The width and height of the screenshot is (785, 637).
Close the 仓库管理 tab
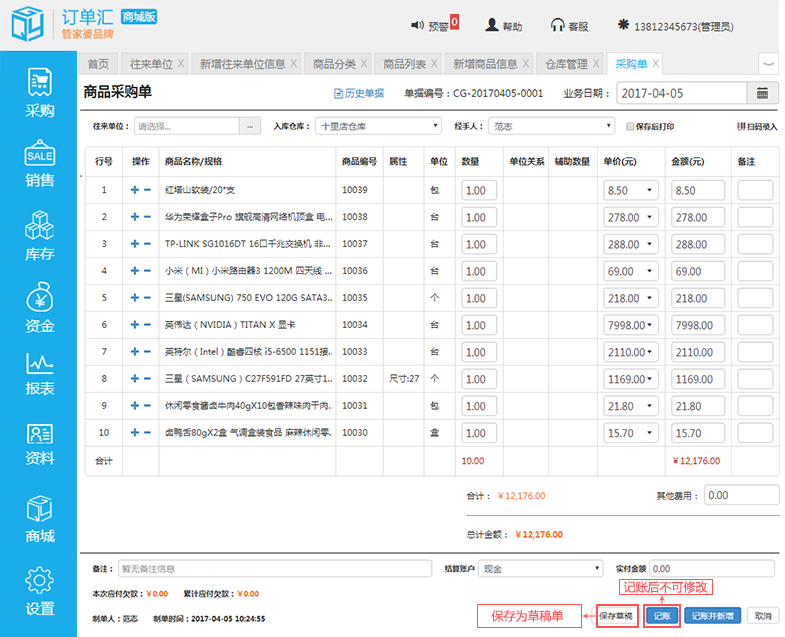coord(596,64)
